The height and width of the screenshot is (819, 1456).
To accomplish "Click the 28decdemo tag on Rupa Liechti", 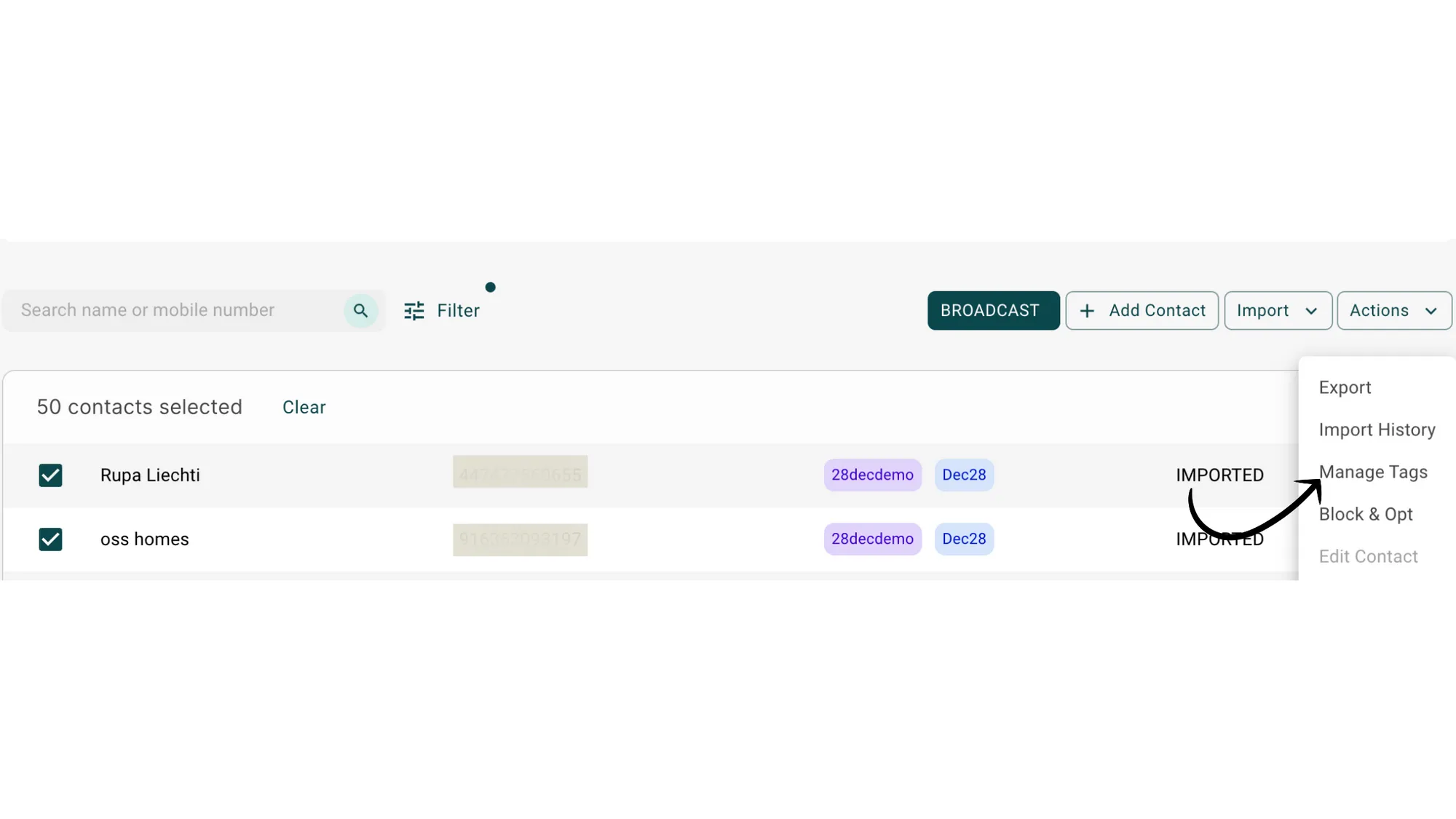I will pos(872,475).
